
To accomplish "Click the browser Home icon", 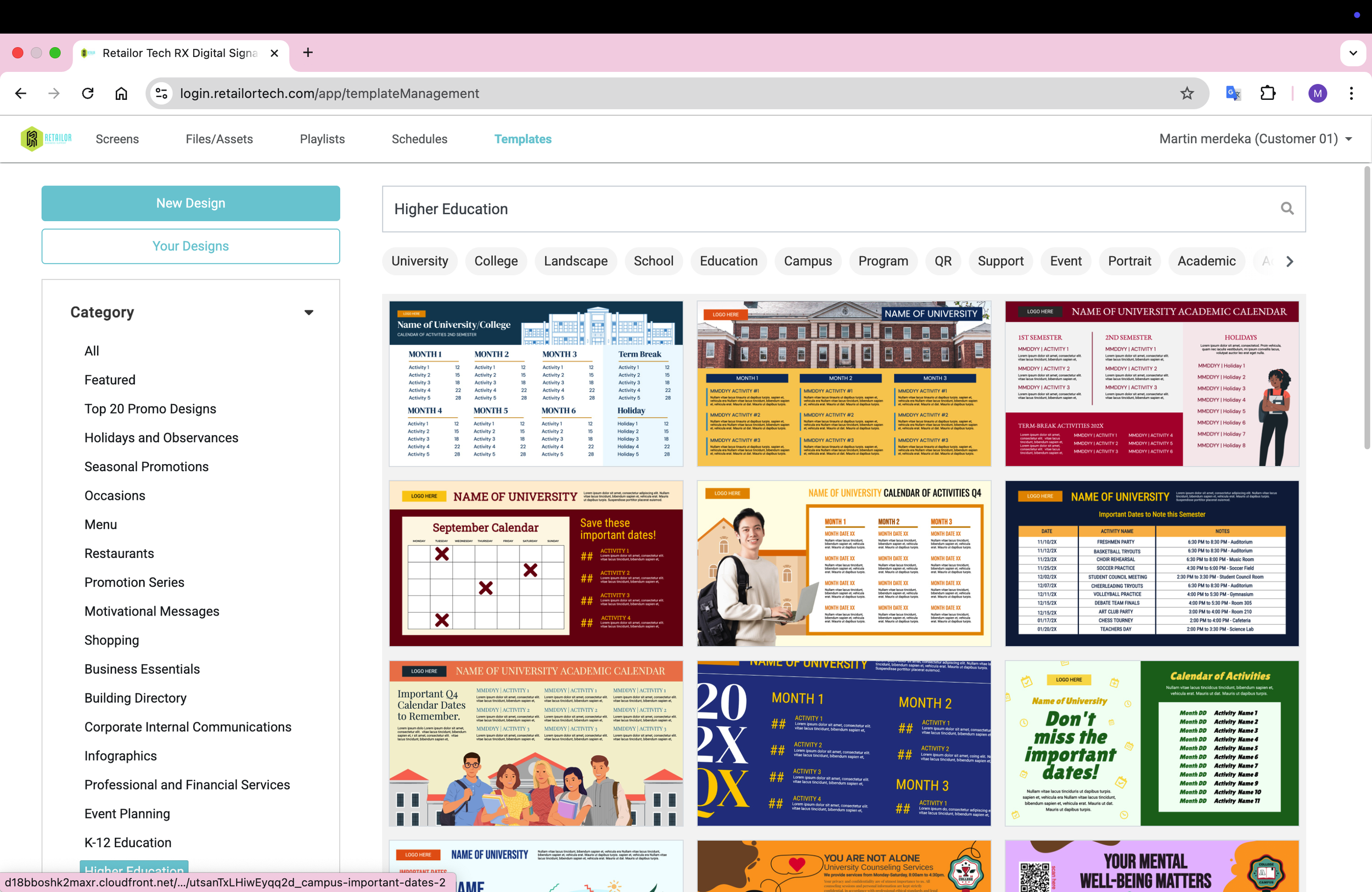I will tap(121, 93).
